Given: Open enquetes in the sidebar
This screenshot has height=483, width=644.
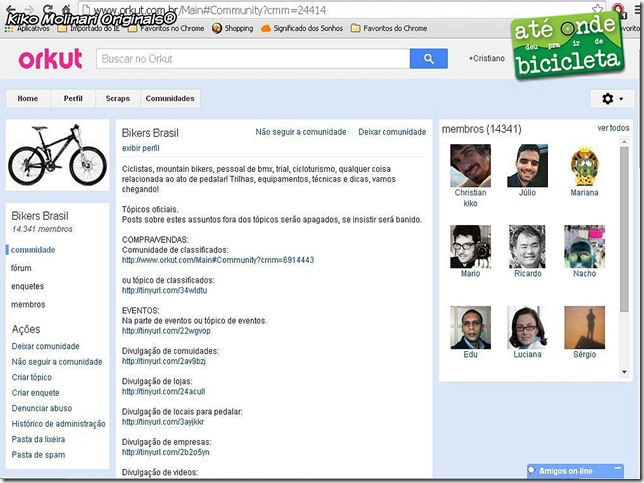Looking at the screenshot, I should coord(28,286).
